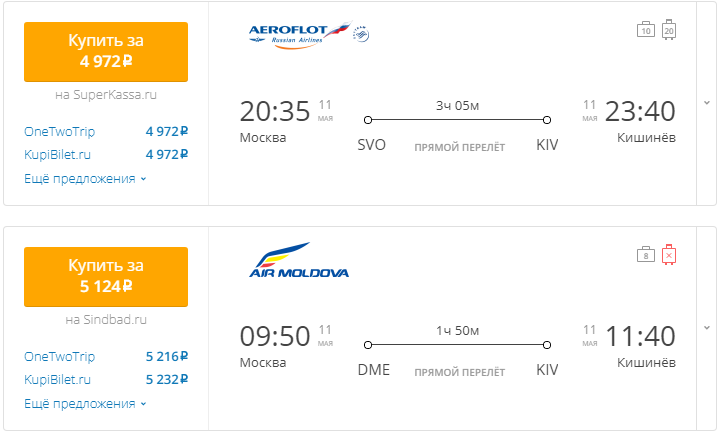Image resolution: width=721 pixels, height=433 pixels.
Task: Click the SkyTeam alliance emblem beside Aeroflot
Action: pyautogui.click(x=361, y=34)
